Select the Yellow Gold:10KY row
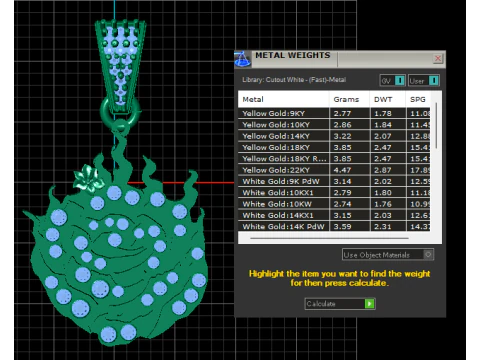480x360 pixels. 334,125
